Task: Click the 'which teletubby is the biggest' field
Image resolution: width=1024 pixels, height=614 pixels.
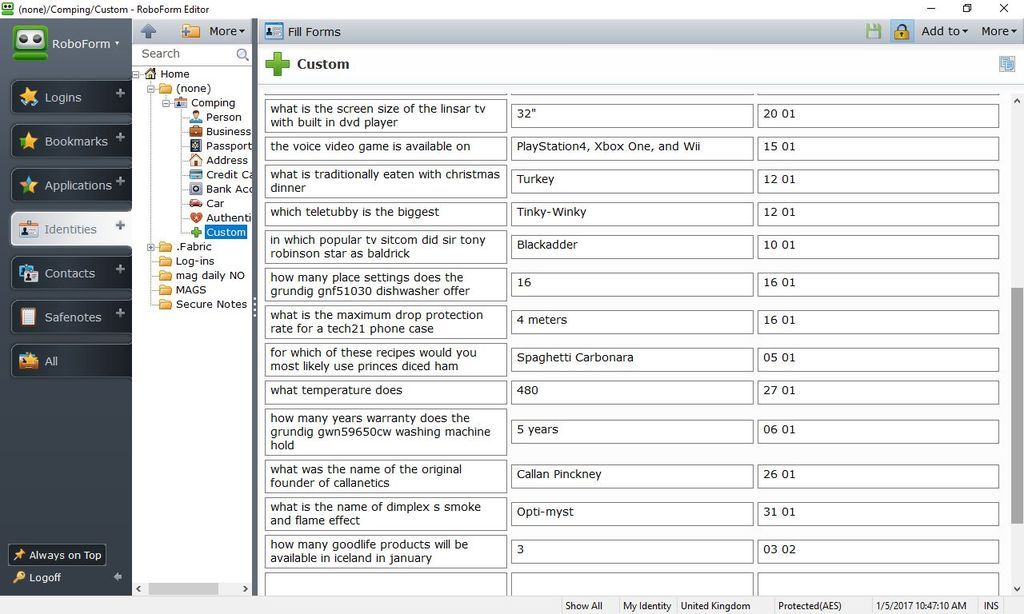Action: coord(385,214)
